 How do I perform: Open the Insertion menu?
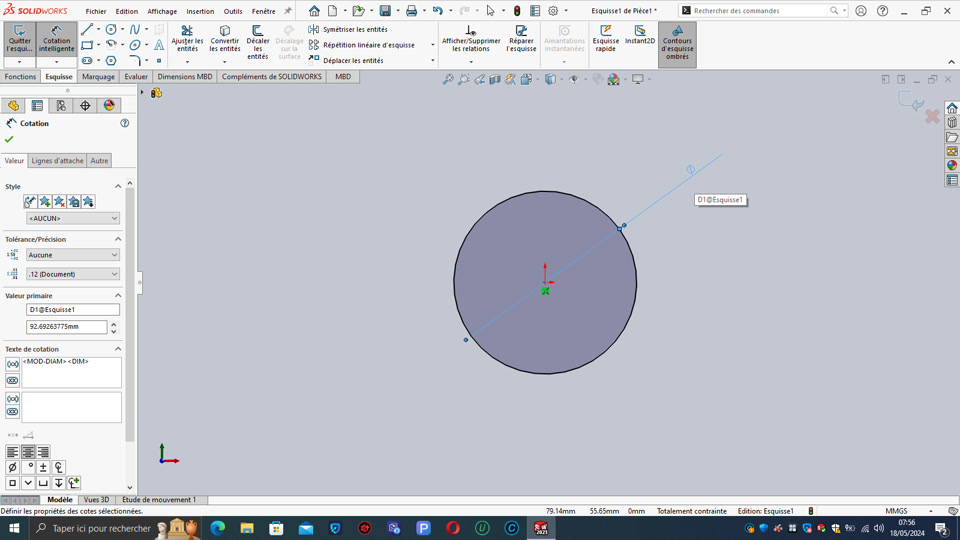200,11
